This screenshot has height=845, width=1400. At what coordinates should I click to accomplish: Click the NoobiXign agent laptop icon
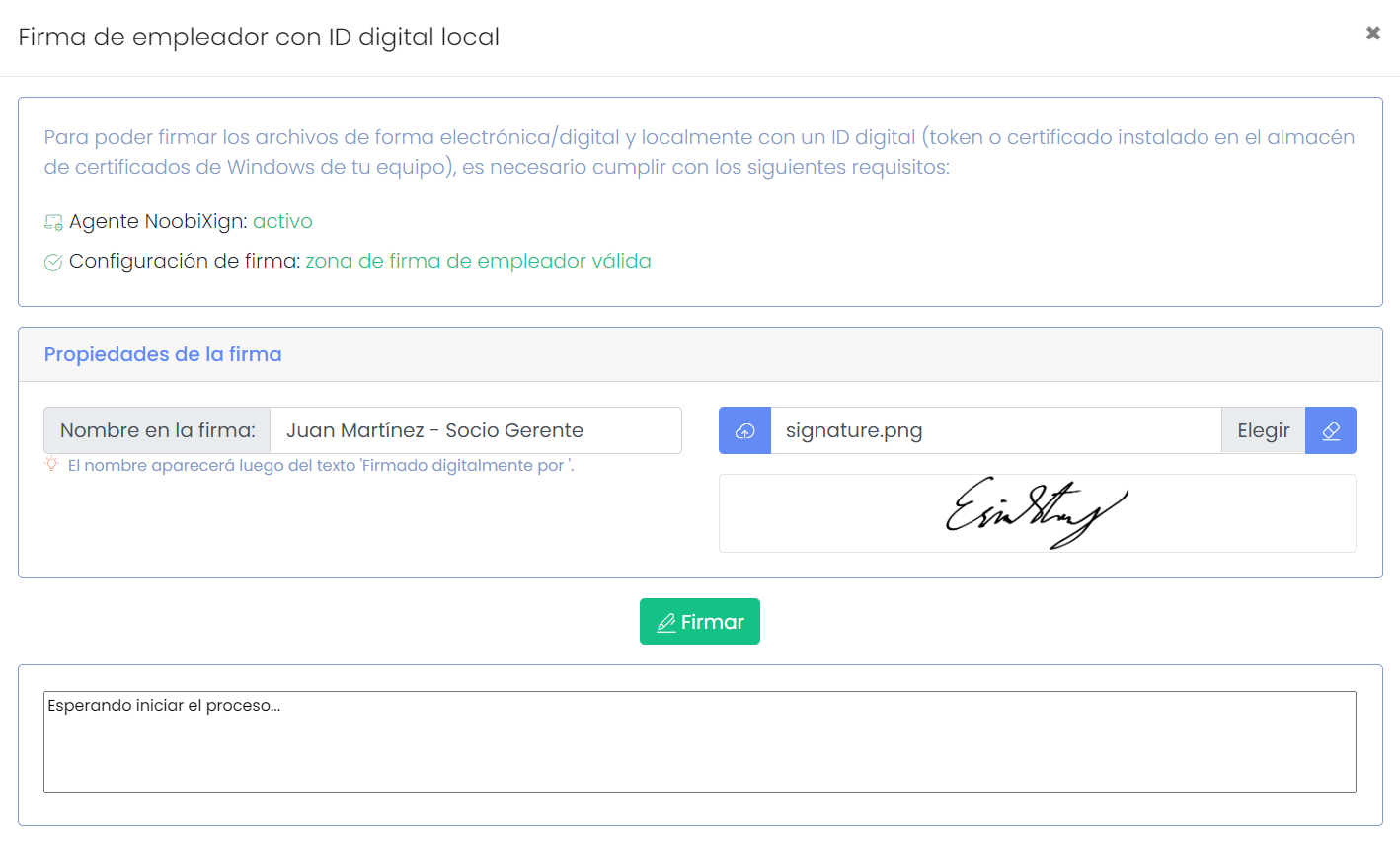coord(51,221)
